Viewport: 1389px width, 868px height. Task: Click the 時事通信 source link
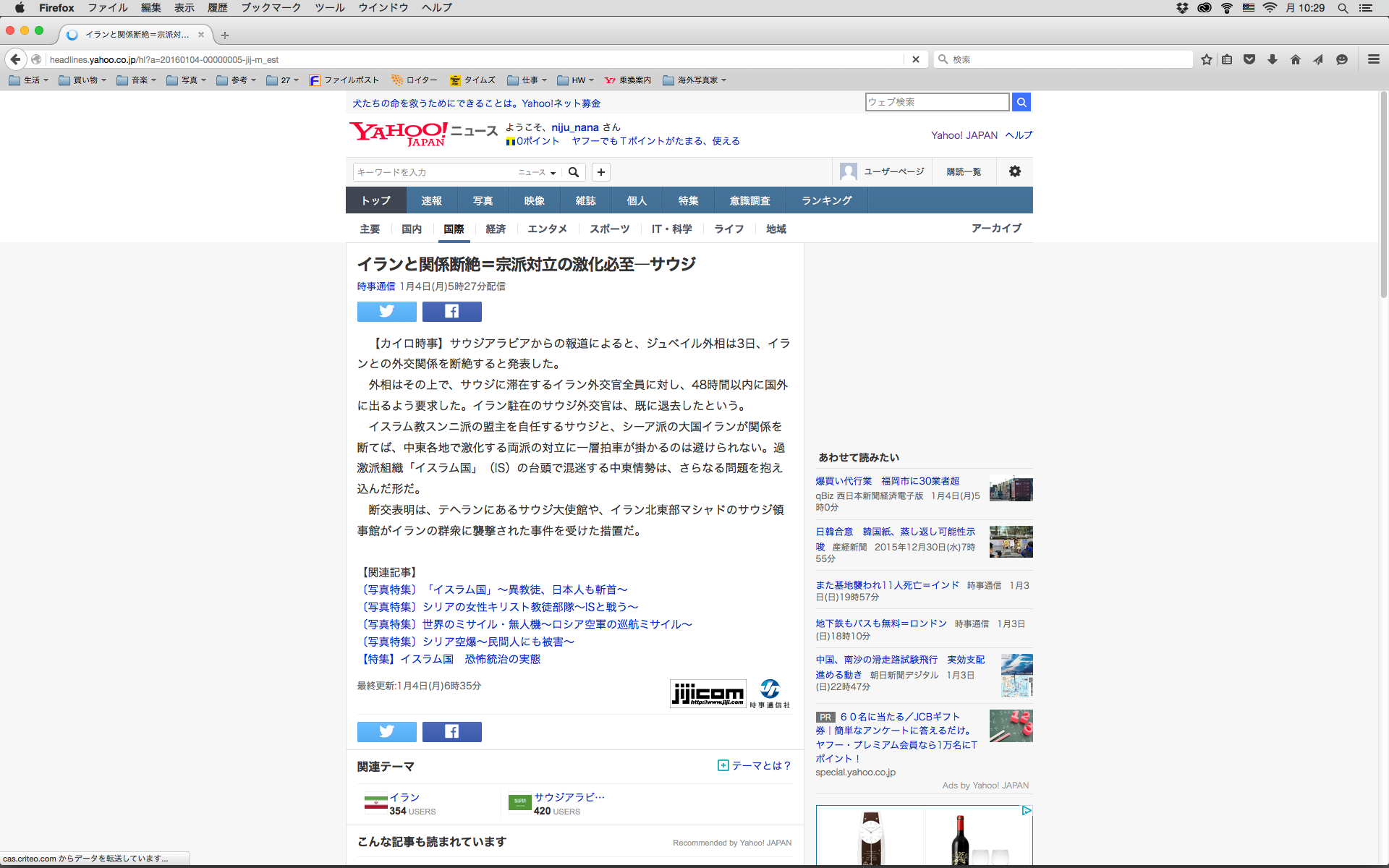point(375,286)
